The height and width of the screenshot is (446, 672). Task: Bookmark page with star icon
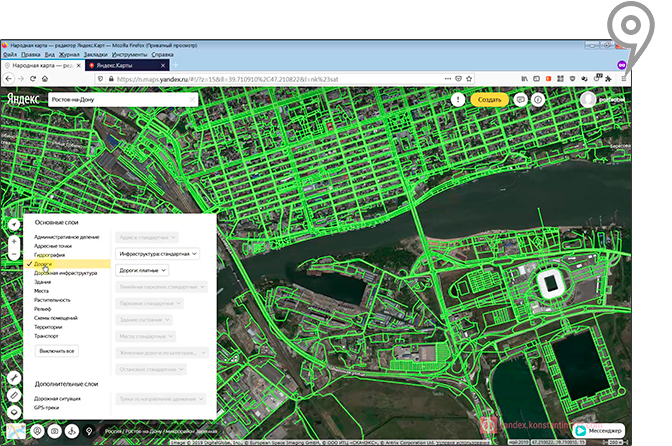click(x=469, y=79)
